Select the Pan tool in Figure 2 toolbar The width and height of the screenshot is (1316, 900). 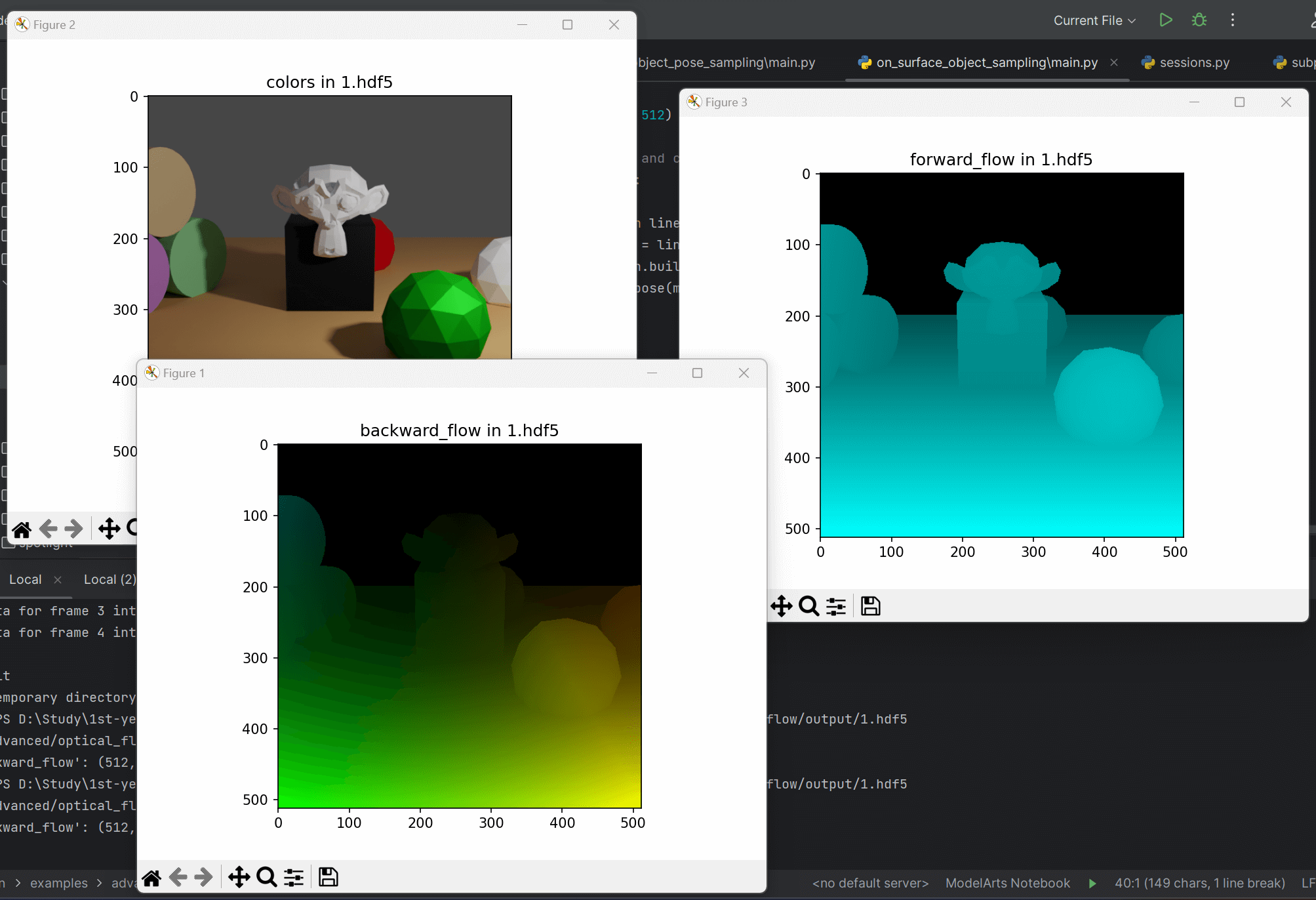[110, 529]
